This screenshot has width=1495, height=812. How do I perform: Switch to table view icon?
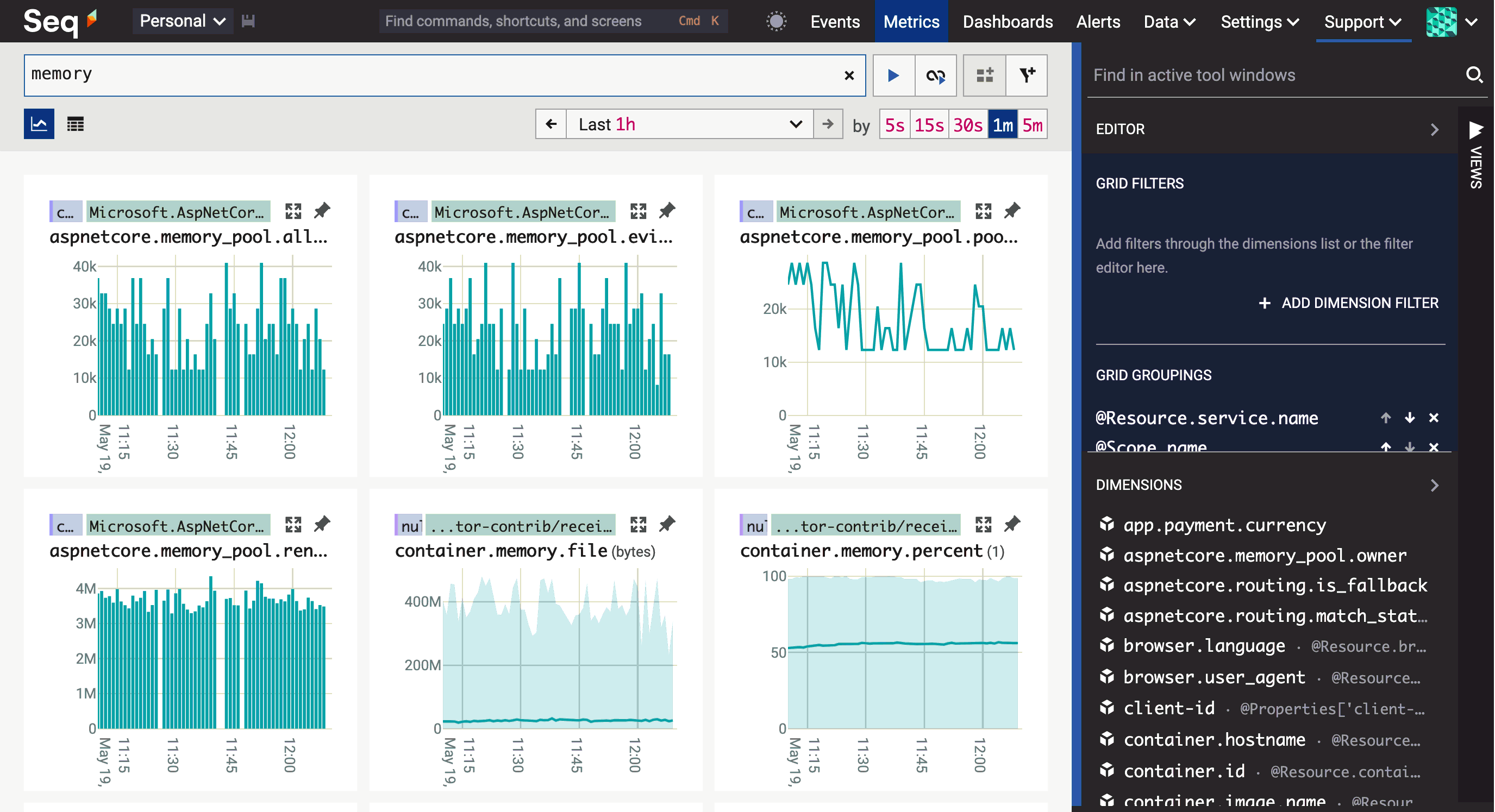pyautogui.click(x=76, y=124)
